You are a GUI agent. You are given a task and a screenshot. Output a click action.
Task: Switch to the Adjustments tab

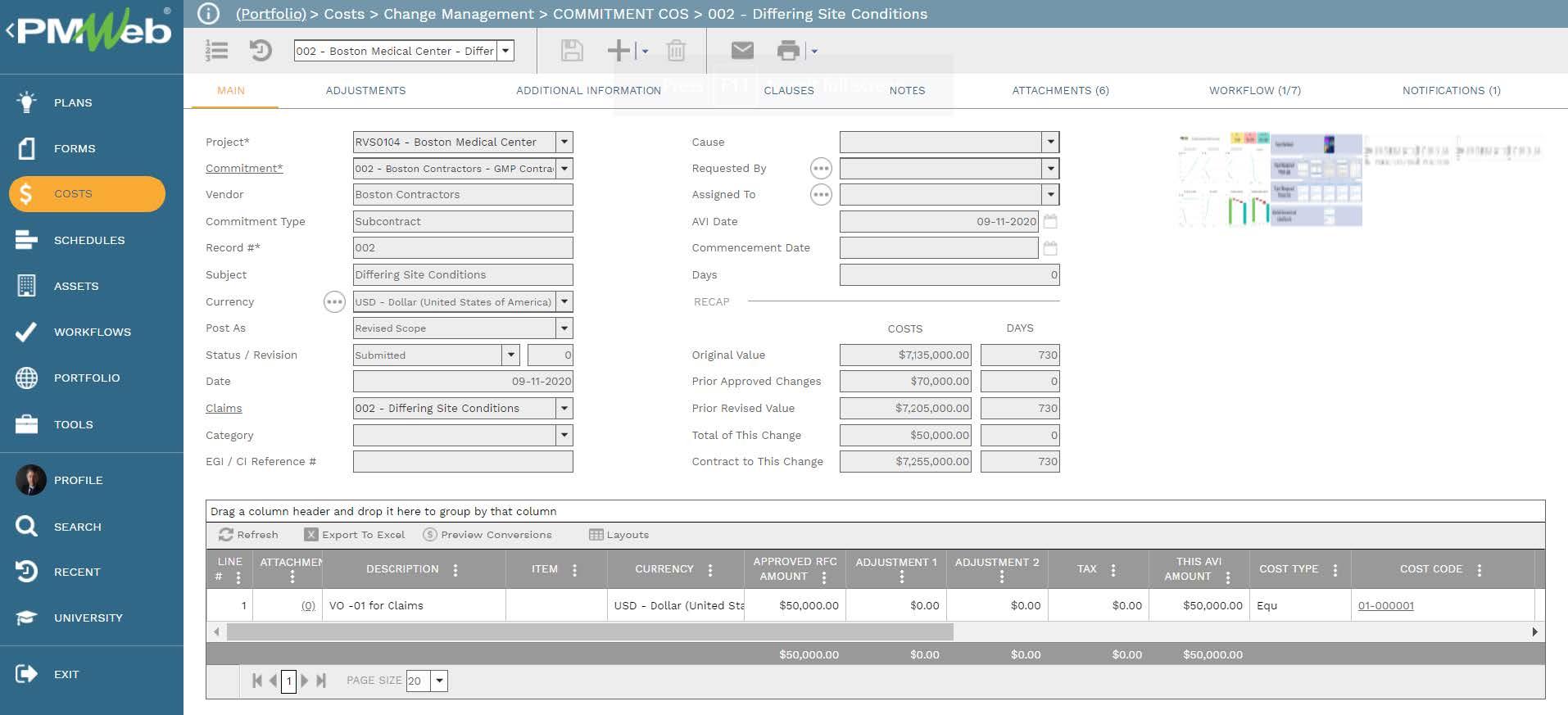pos(365,91)
